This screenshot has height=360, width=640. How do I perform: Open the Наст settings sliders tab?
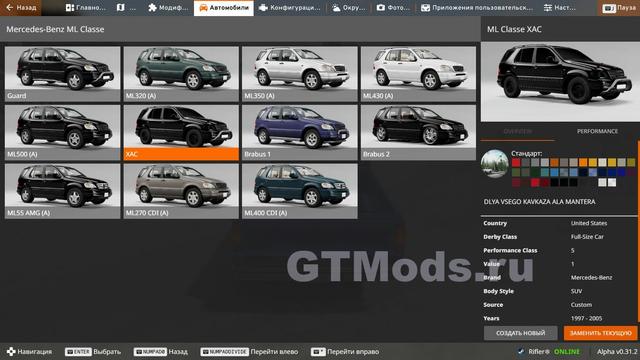(x=559, y=8)
